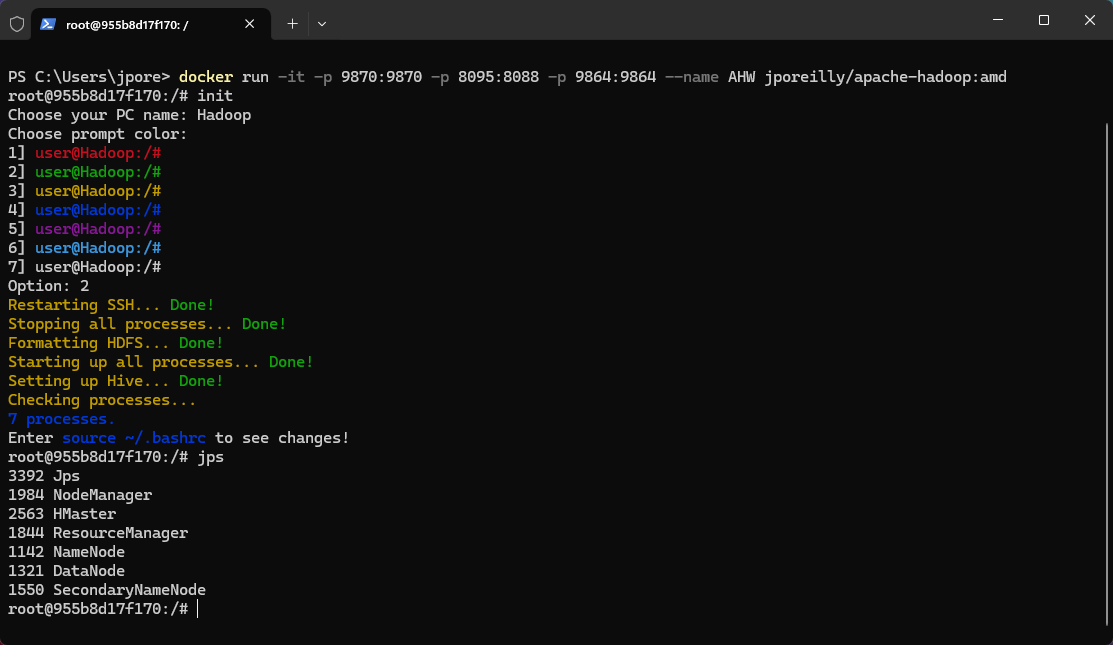Close the terminal window

point(1090,20)
